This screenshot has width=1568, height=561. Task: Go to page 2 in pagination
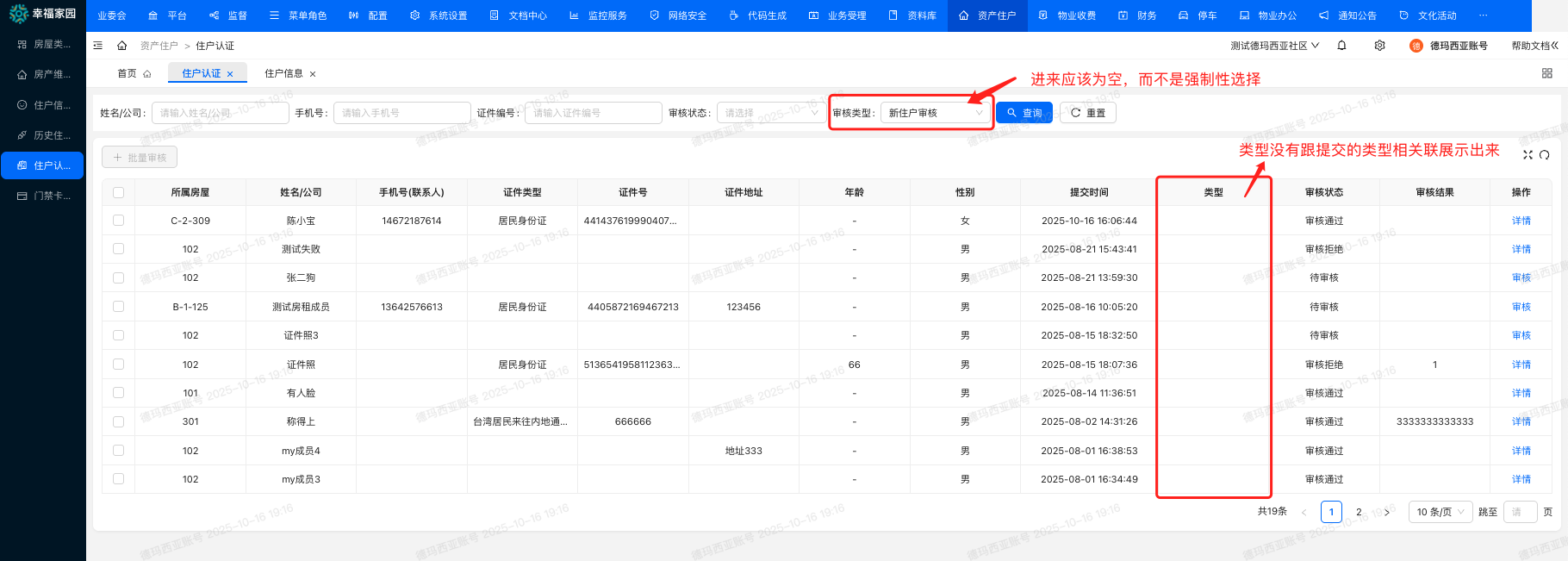(1359, 512)
